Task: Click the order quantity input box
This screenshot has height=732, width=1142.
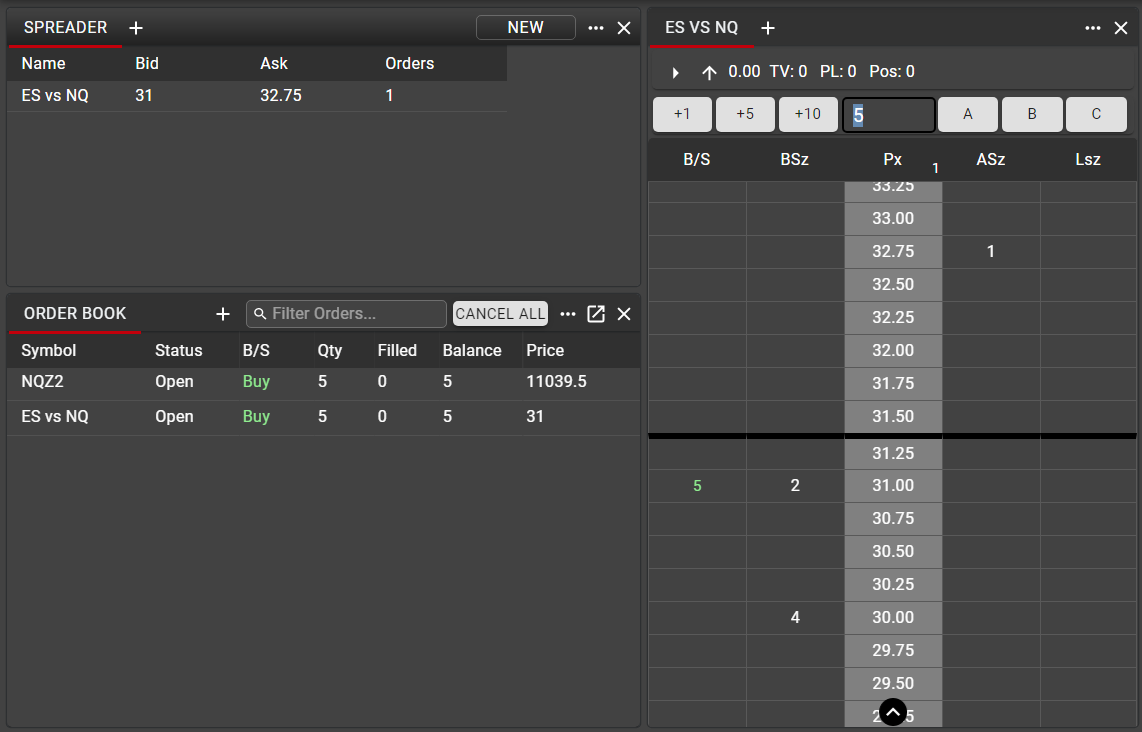Action: pos(889,114)
